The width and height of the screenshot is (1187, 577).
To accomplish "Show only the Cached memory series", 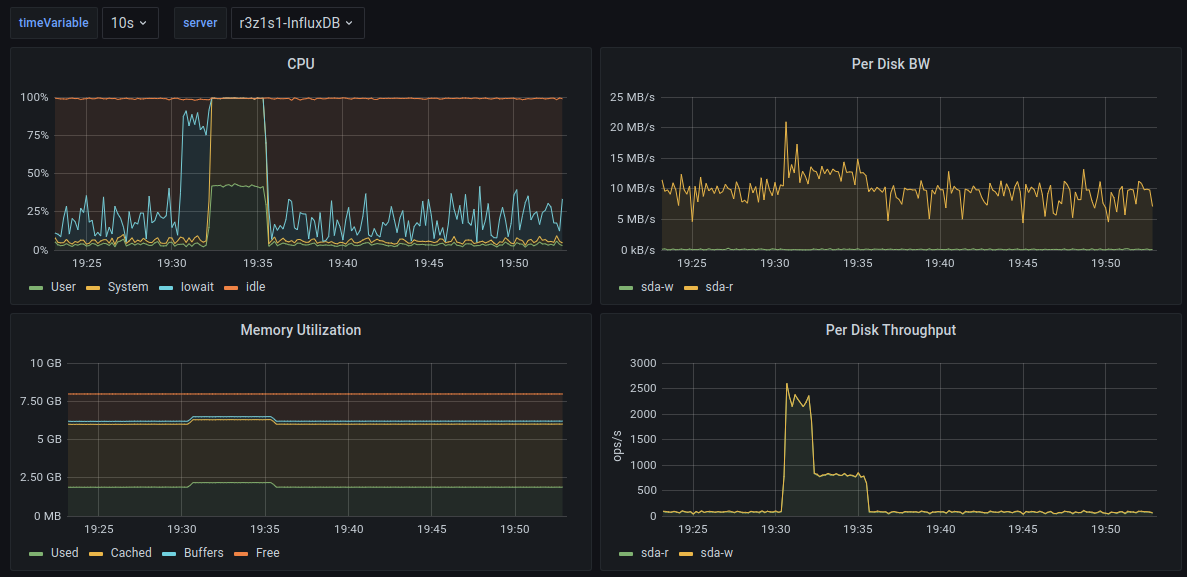I will click(131, 553).
